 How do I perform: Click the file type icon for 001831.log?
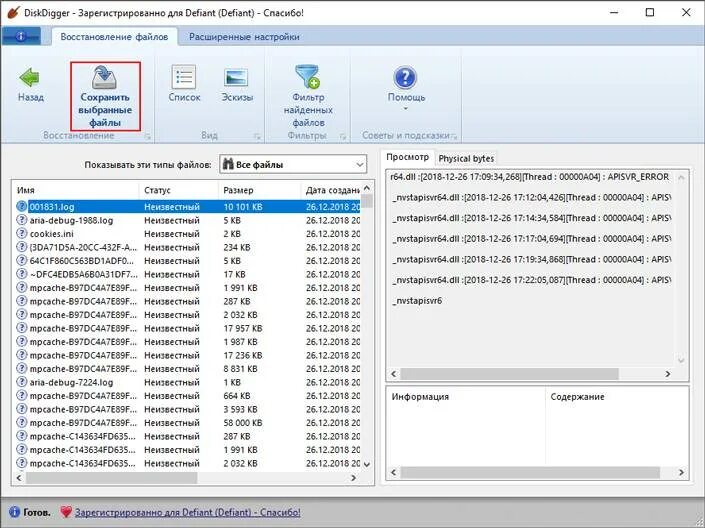[22, 206]
